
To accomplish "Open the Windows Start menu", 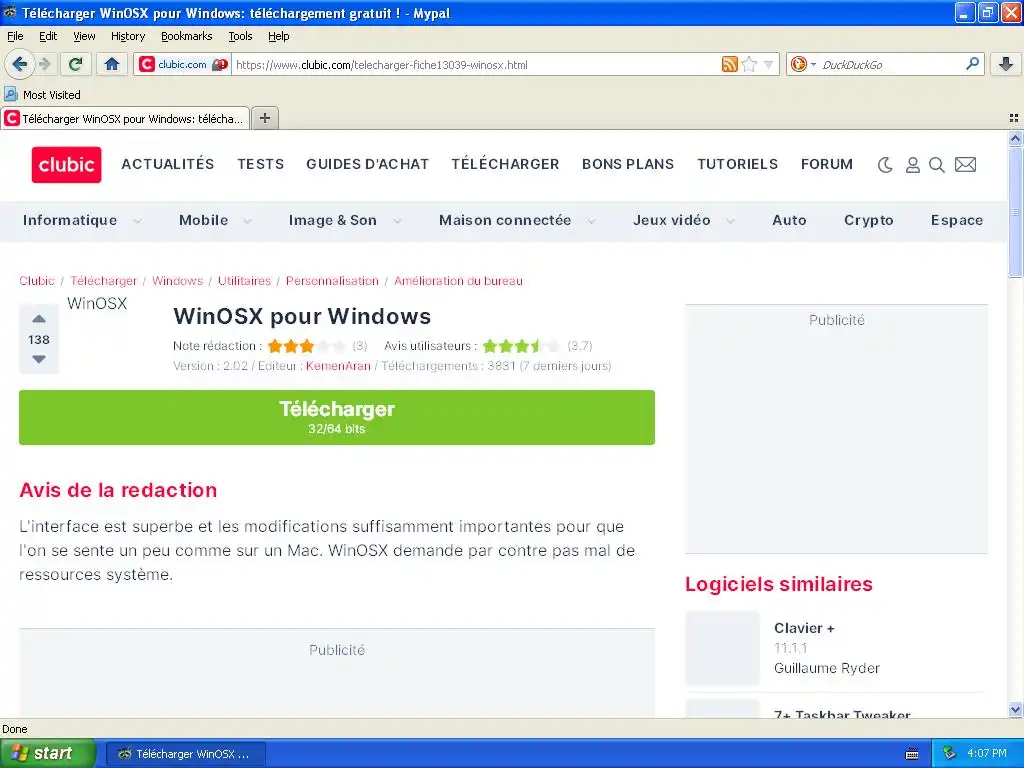I will click(47, 753).
